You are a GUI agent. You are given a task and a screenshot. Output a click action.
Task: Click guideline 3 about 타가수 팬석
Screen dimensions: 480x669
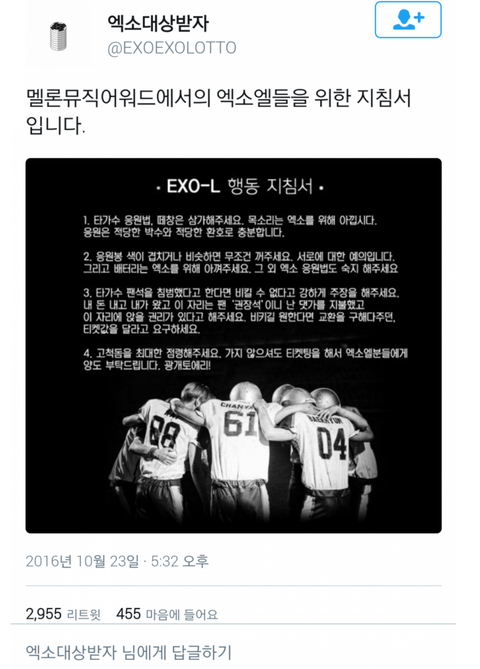coord(241,311)
